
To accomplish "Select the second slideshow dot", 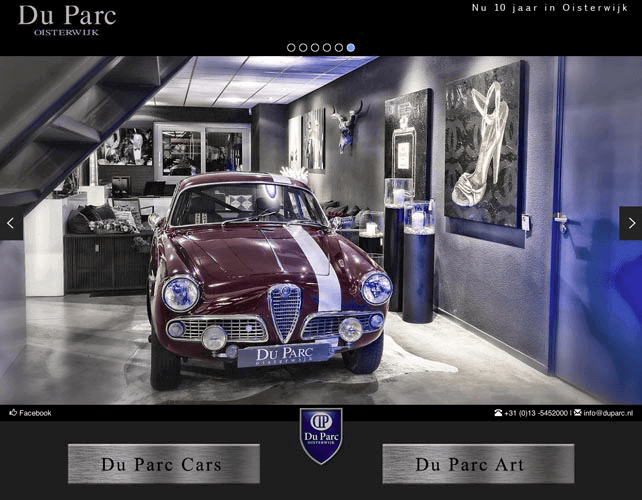I will (x=303, y=48).
